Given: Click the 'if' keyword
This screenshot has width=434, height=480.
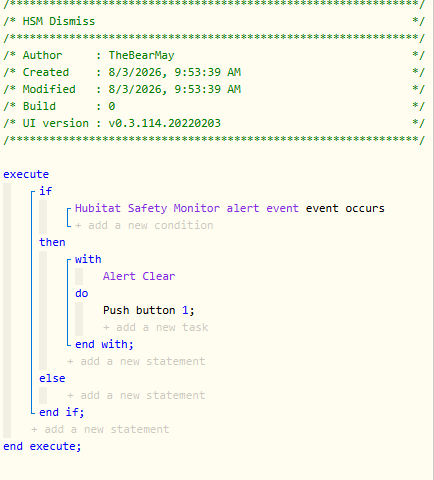Looking at the screenshot, I should pos(46,191).
